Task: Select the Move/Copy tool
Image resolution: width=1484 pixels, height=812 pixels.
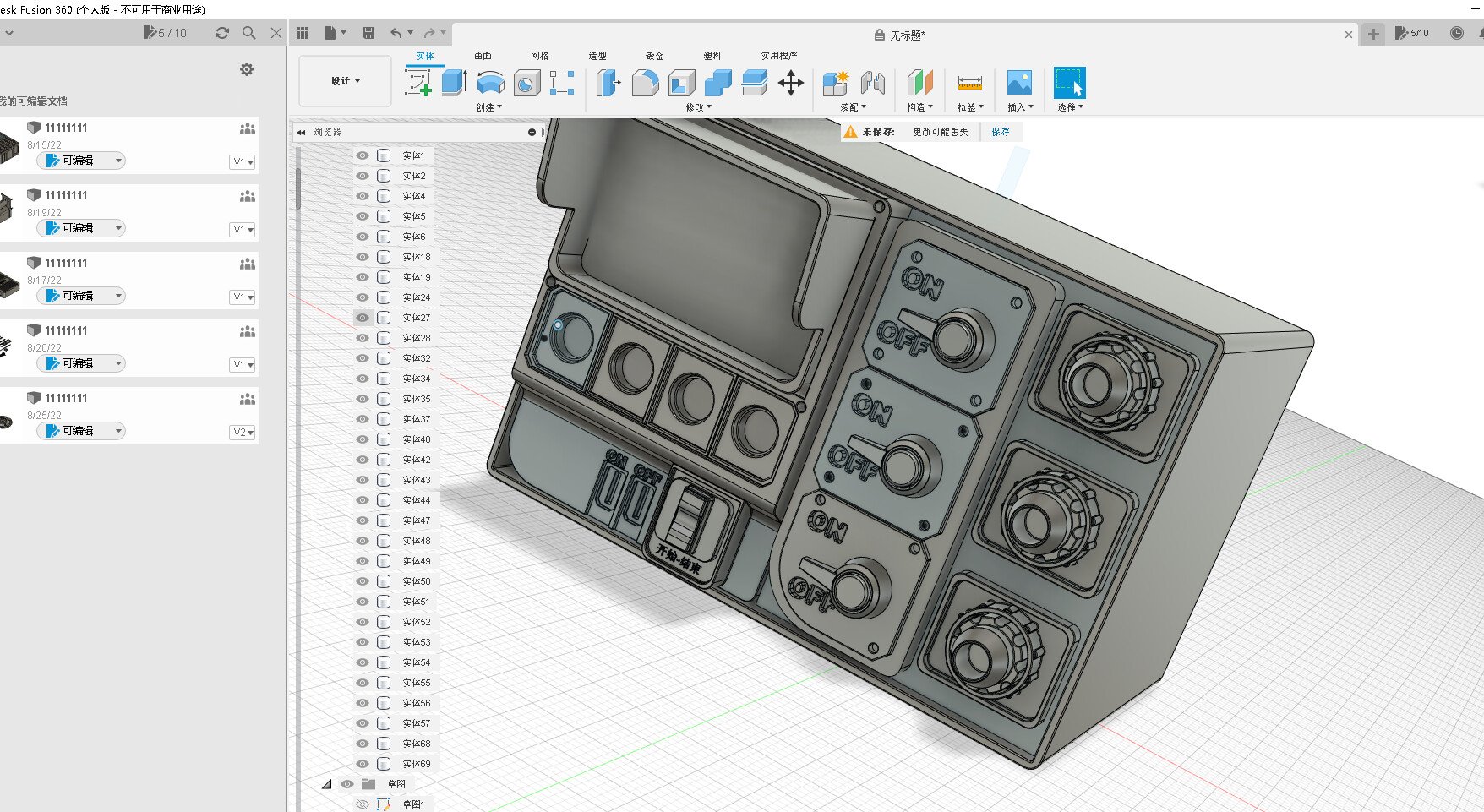Action: 790,83
